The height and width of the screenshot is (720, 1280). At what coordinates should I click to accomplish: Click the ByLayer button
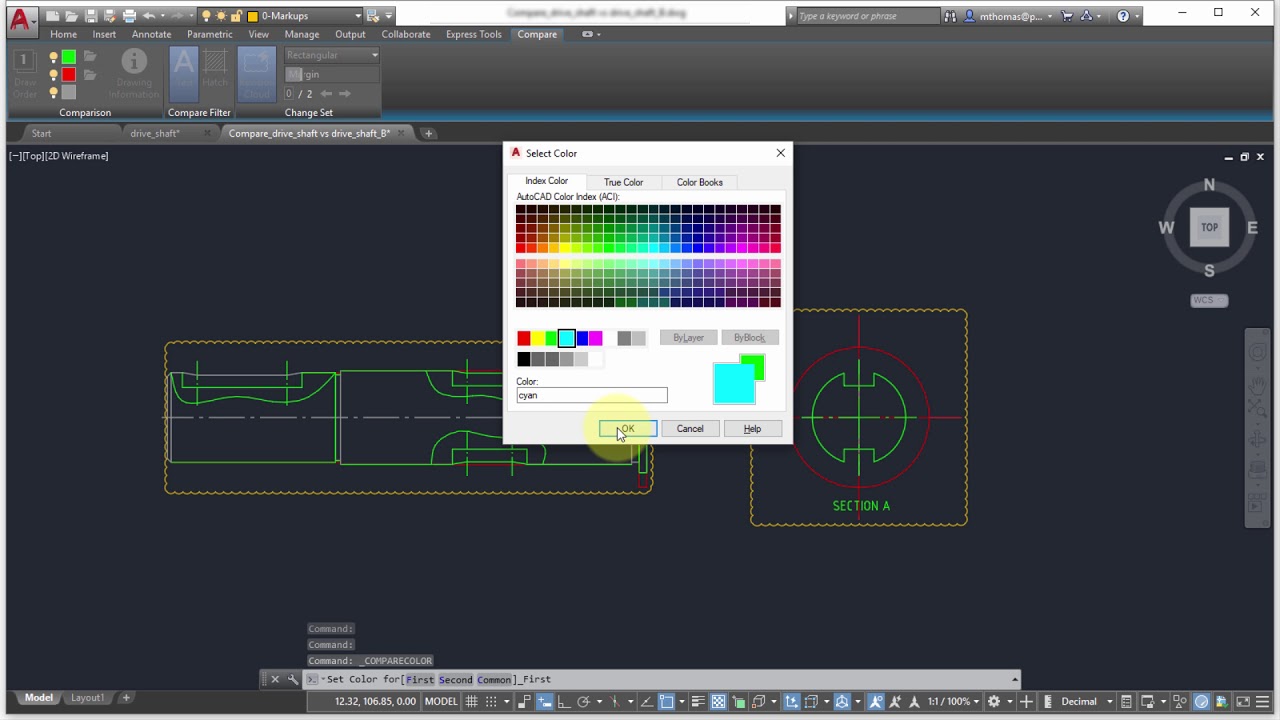pyautogui.click(x=688, y=337)
